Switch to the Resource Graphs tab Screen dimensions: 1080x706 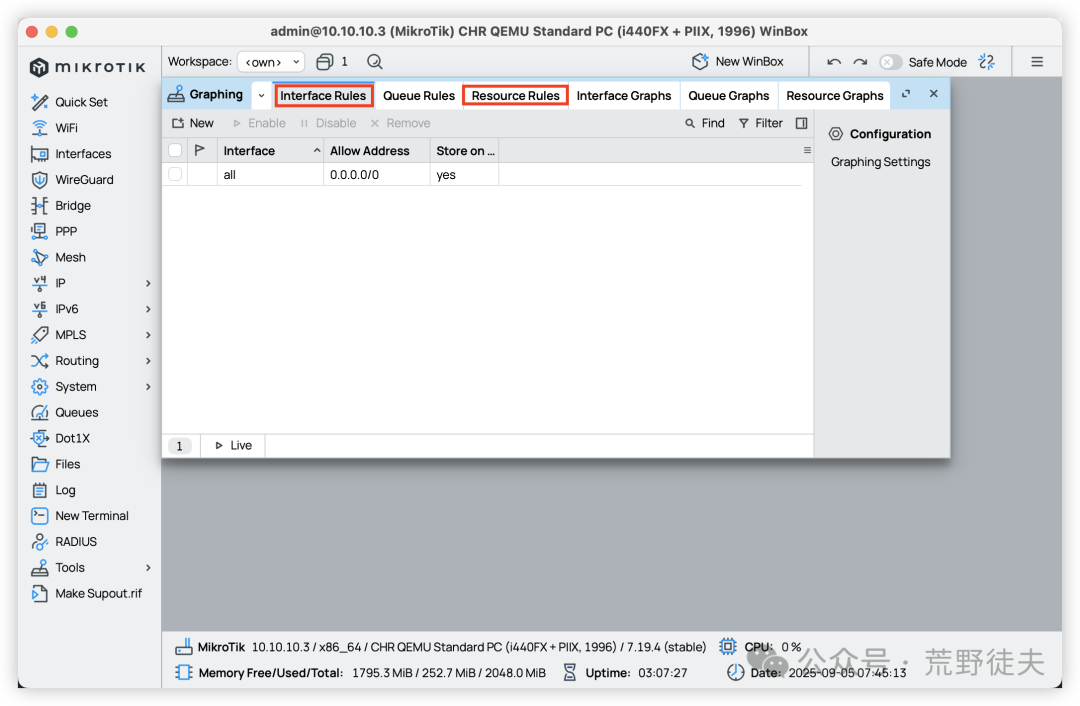[x=834, y=96]
